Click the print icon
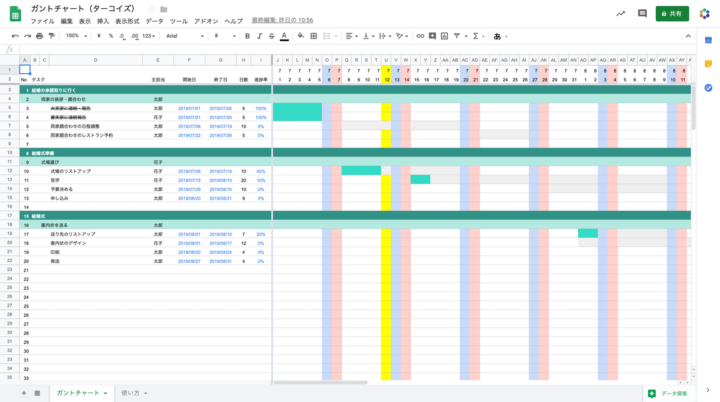 (x=41, y=35)
